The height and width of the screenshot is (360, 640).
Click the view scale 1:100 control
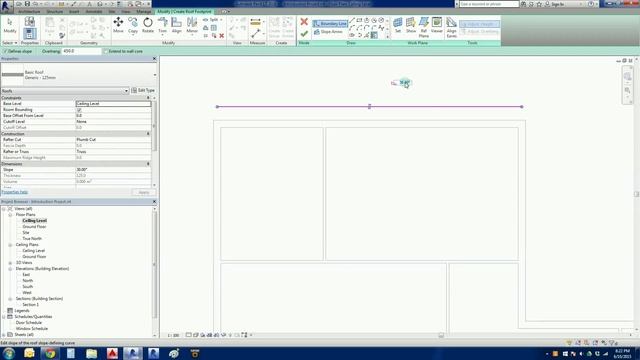pyautogui.click(x=173, y=335)
